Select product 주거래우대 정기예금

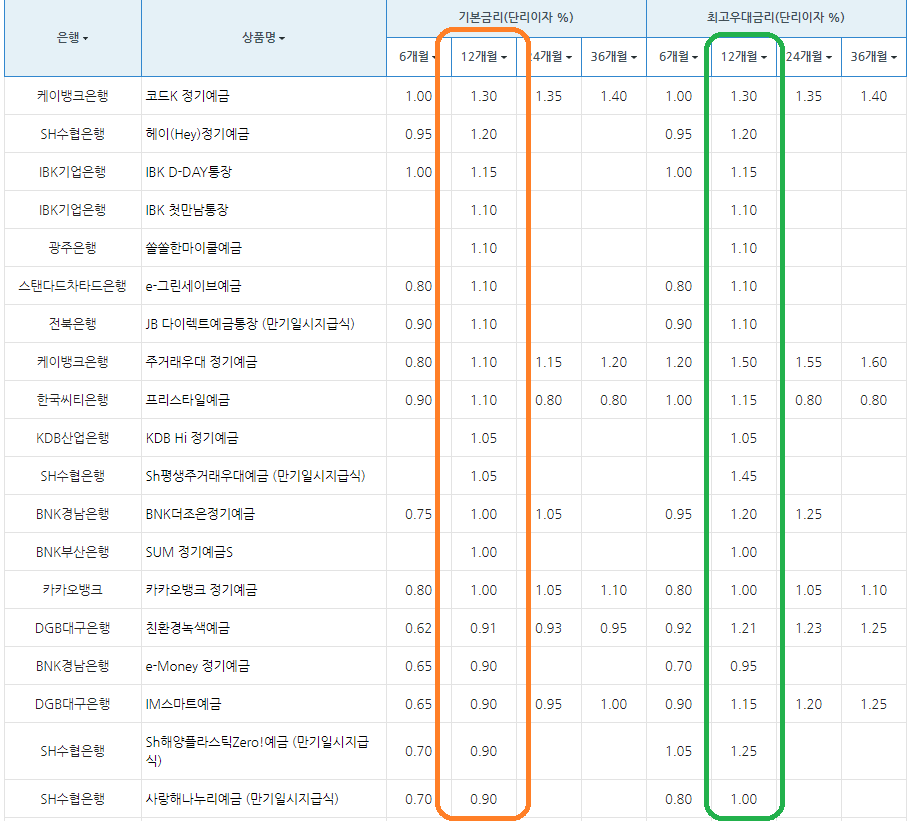[201, 362]
